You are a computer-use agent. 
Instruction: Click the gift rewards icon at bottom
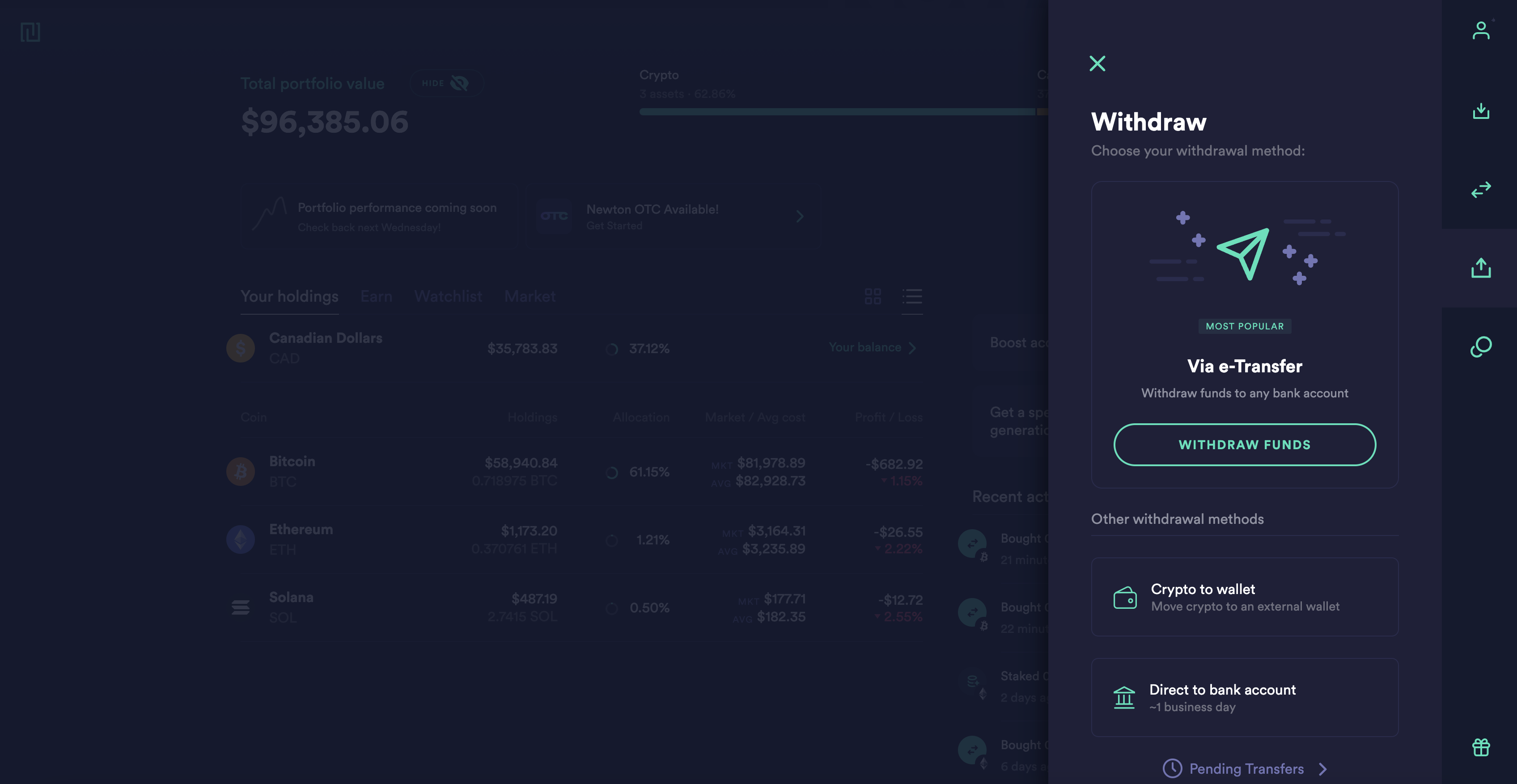click(x=1482, y=747)
